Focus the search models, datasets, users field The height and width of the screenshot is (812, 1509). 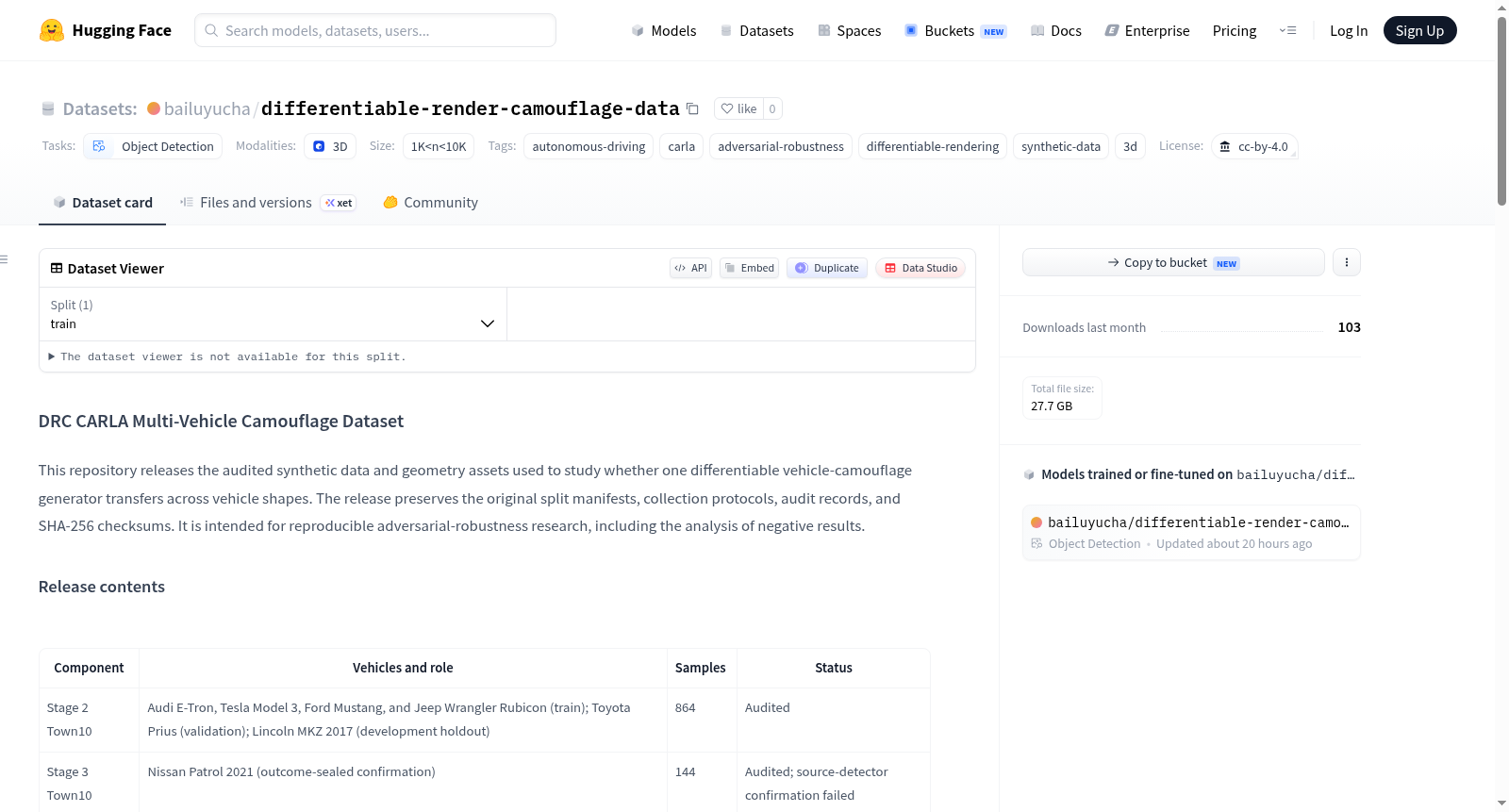coord(375,30)
